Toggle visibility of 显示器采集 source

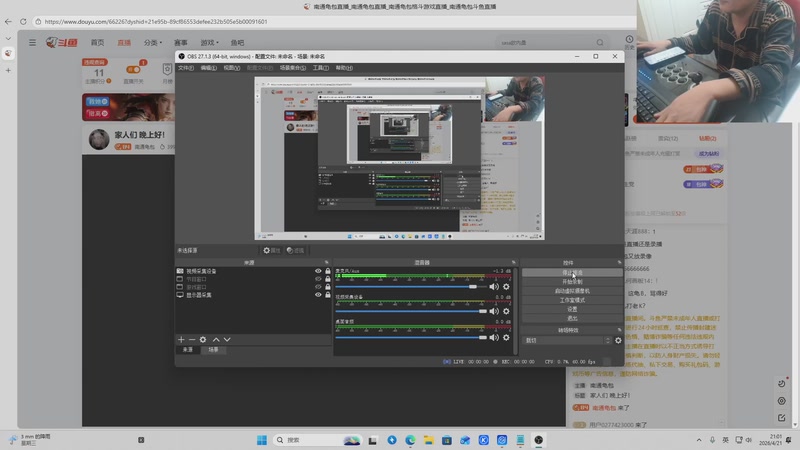tap(318, 294)
